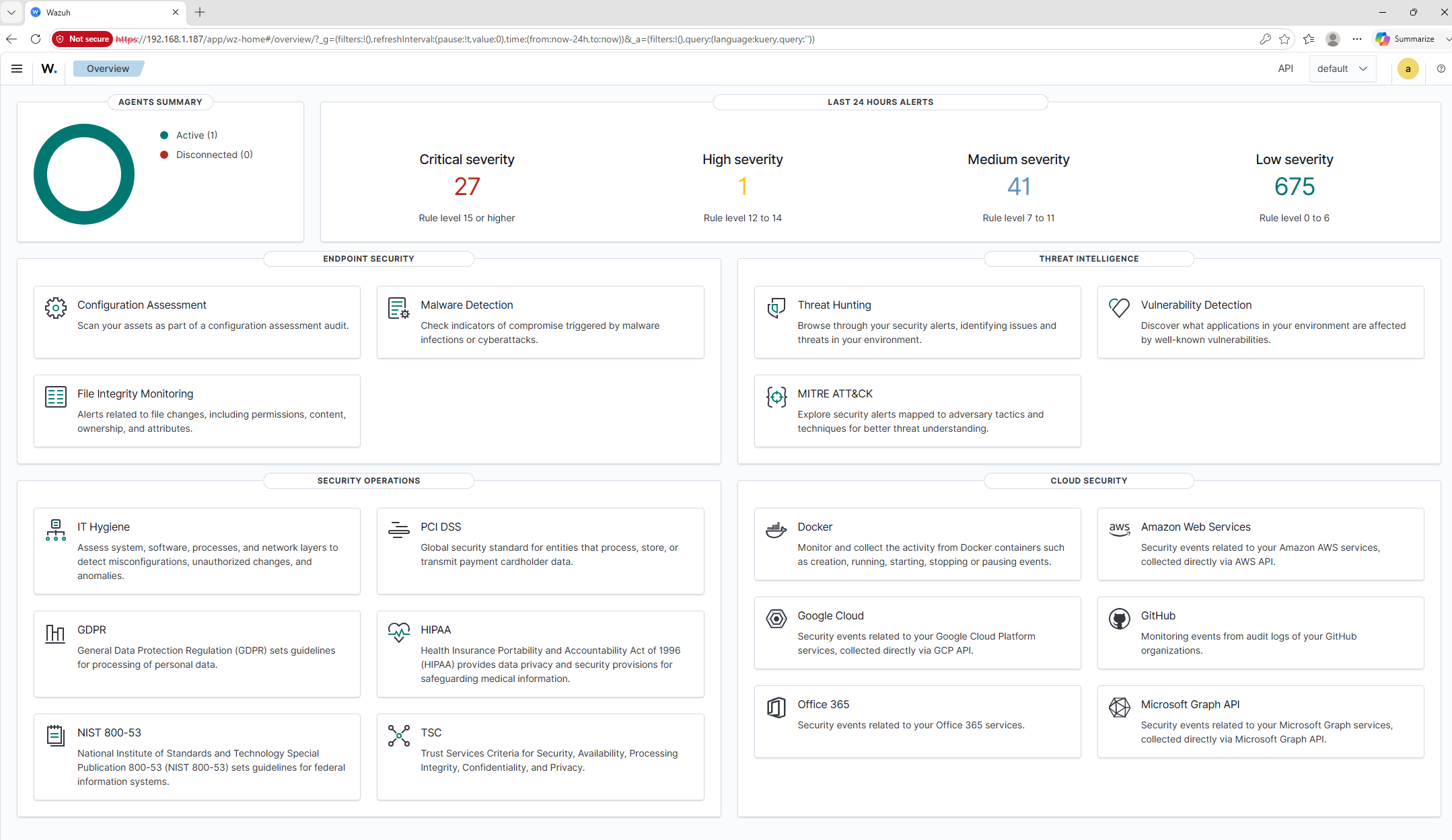Click the GitHub octocat icon

click(1120, 619)
